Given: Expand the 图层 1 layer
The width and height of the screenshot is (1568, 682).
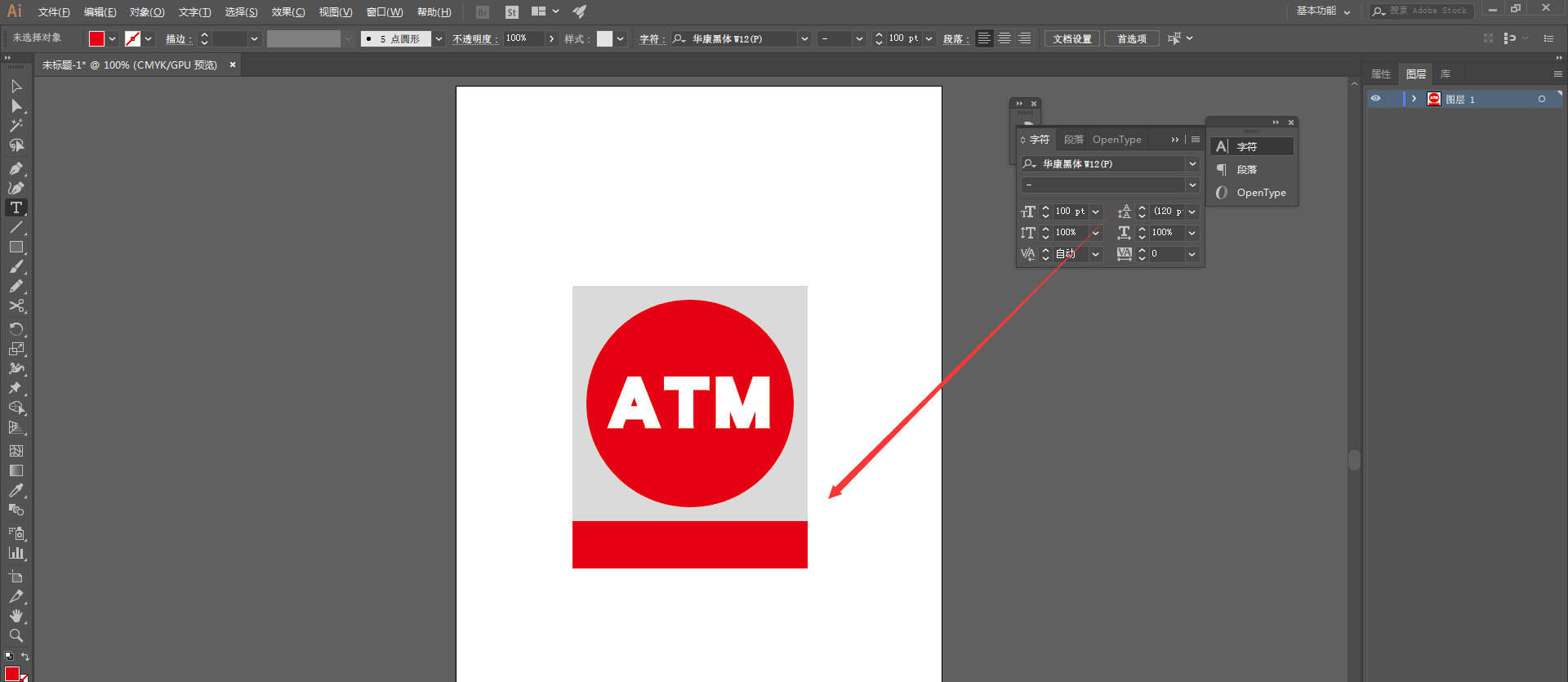Looking at the screenshot, I should tap(1414, 99).
